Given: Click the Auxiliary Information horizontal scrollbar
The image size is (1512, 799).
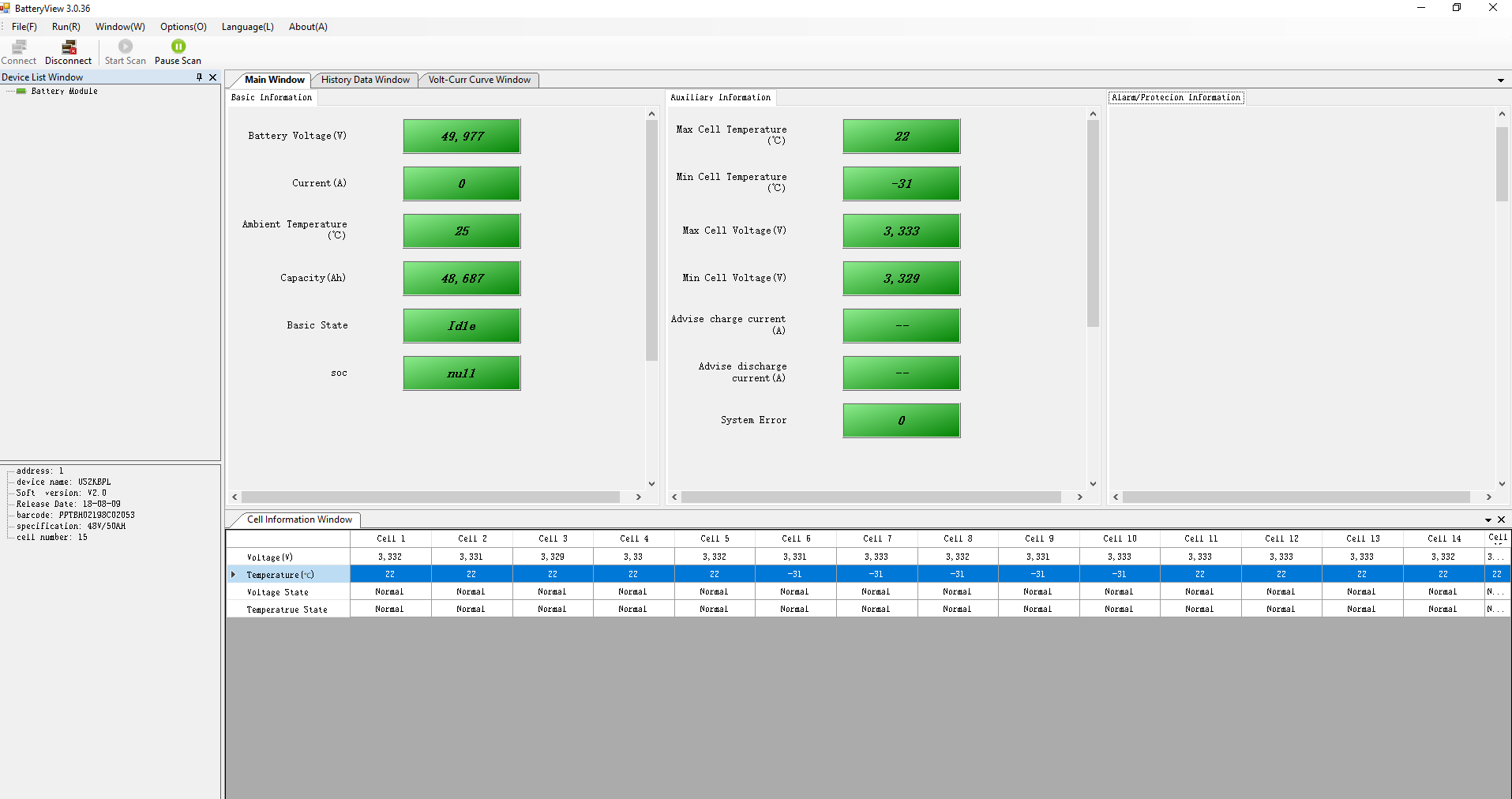Looking at the screenshot, I should click(872, 497).
